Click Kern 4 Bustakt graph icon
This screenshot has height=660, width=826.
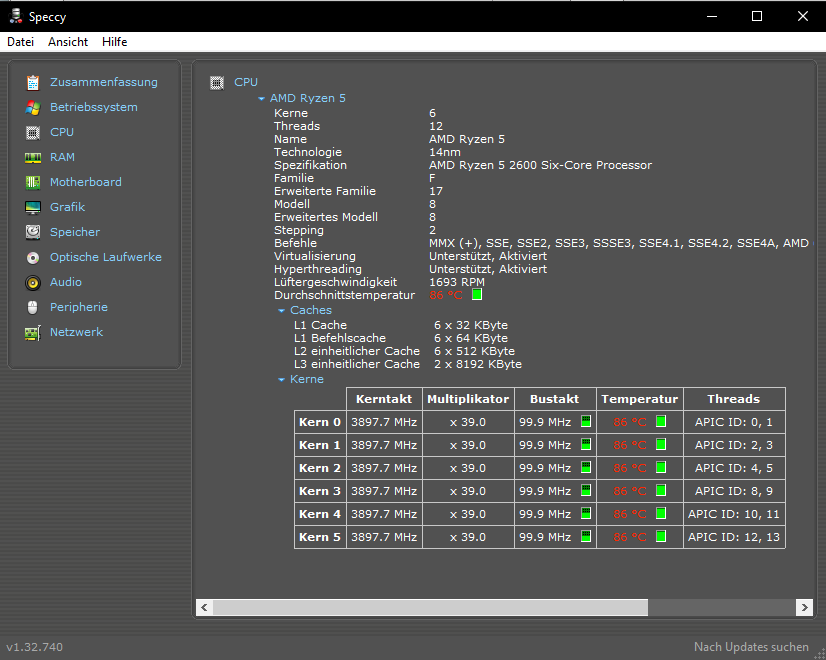click(586, 513)
